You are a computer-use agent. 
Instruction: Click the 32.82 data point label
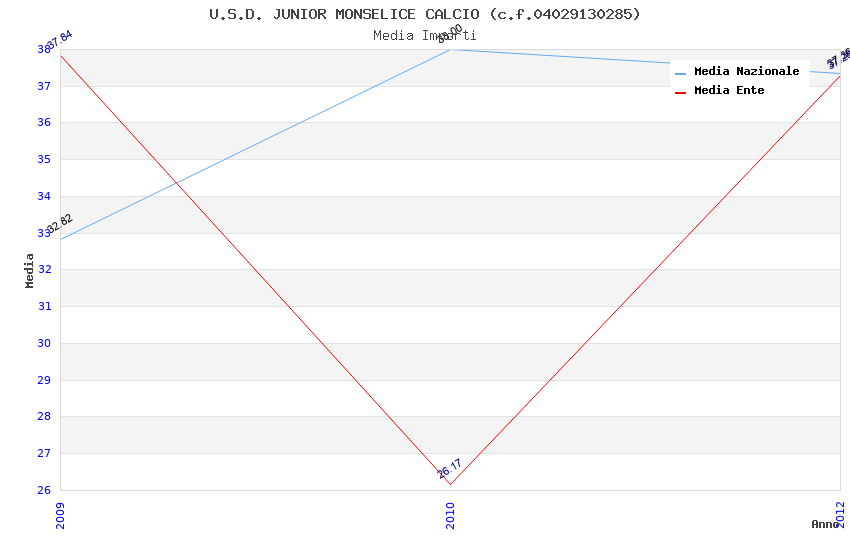tap(59, 224)
